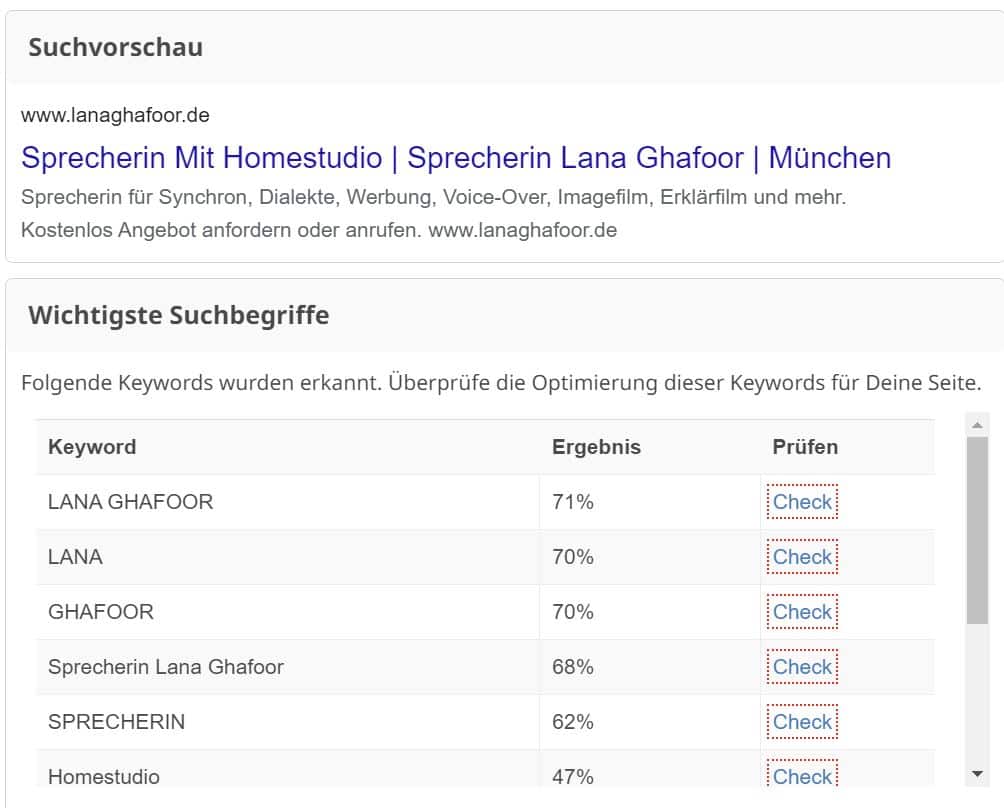The height and width of the screenshot is (808, 1004).
Task: Click Check link for LANA GHAFOOR keyword
Action: pyautogui.click(x=802, y=502)
